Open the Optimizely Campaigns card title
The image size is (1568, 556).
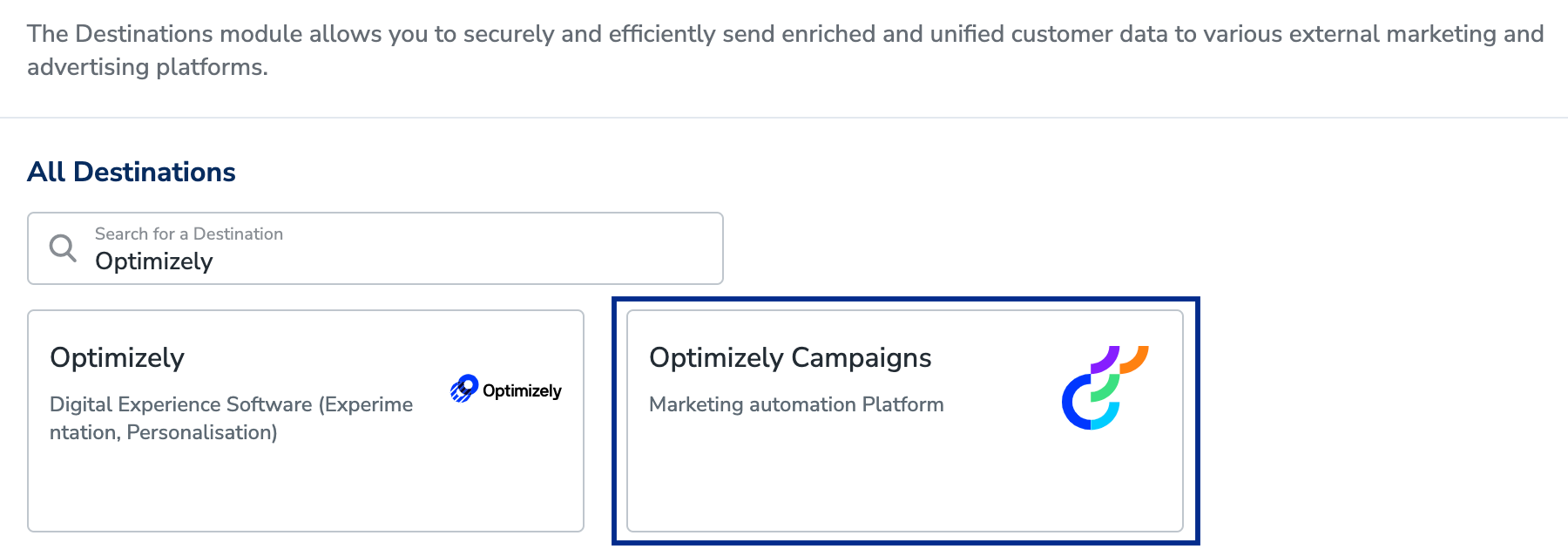coord(790,357)
